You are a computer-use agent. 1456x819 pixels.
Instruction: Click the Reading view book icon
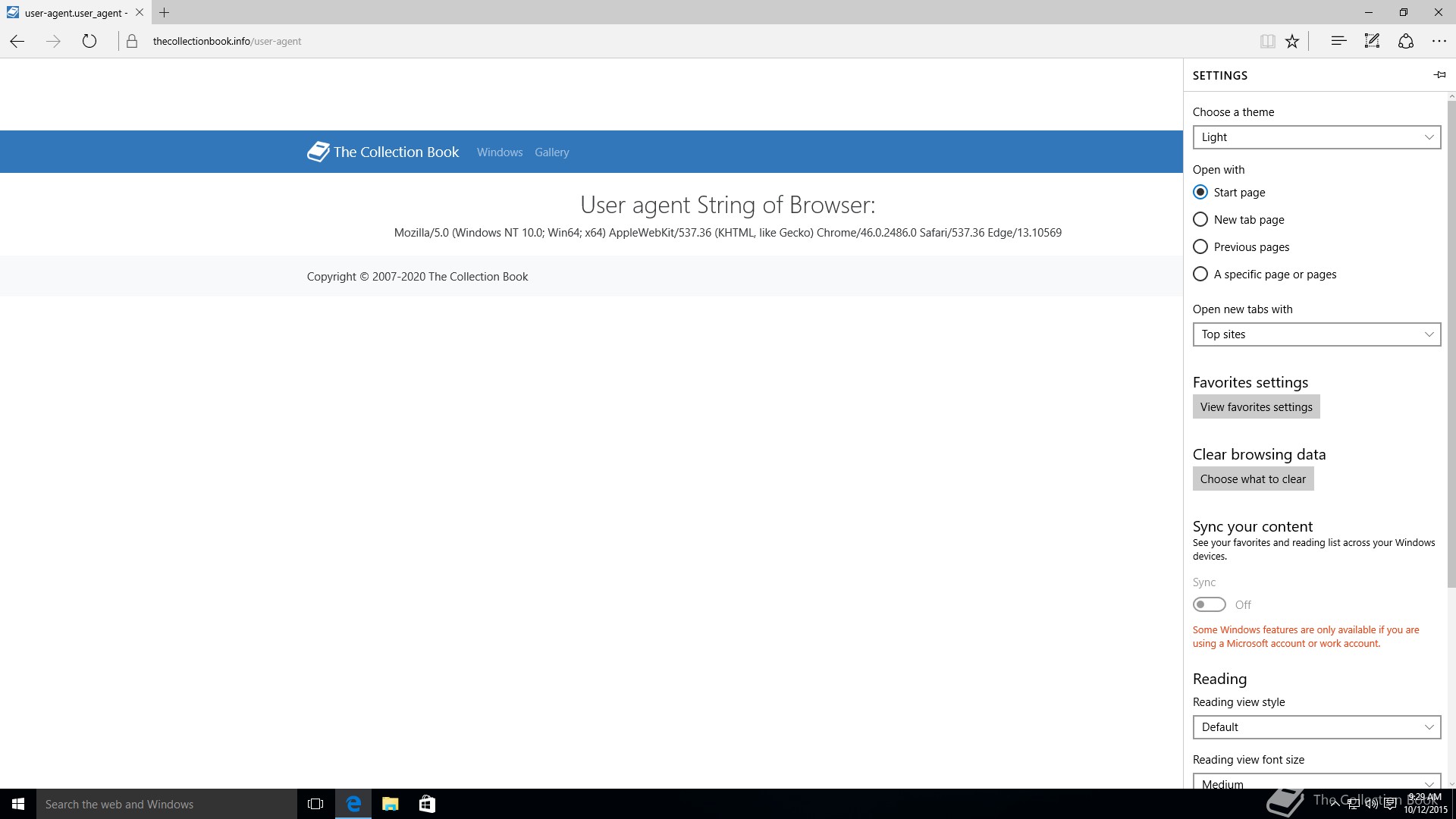(1267, 42)
